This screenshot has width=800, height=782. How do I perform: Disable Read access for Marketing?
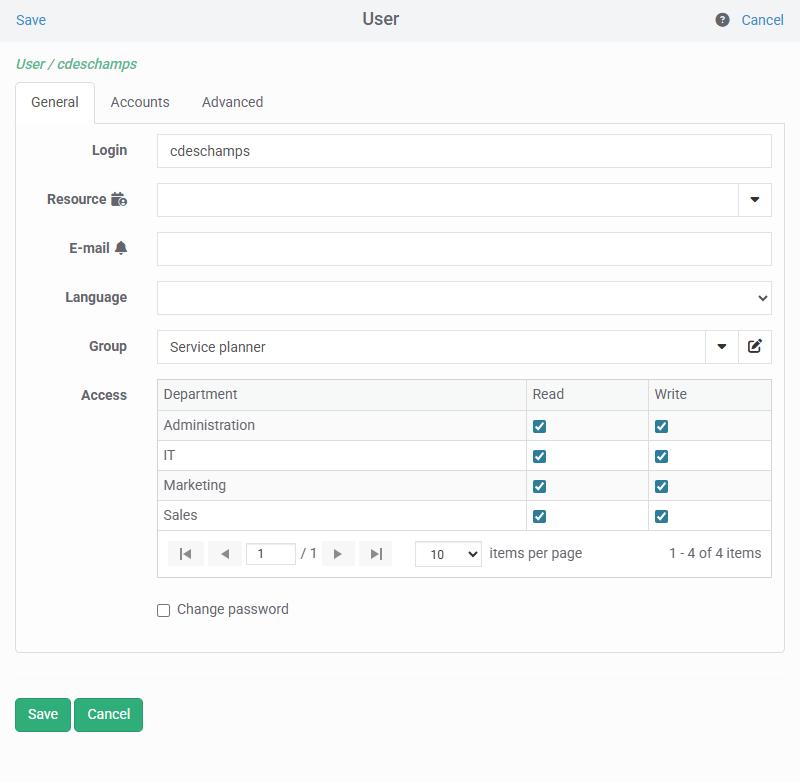539,486
